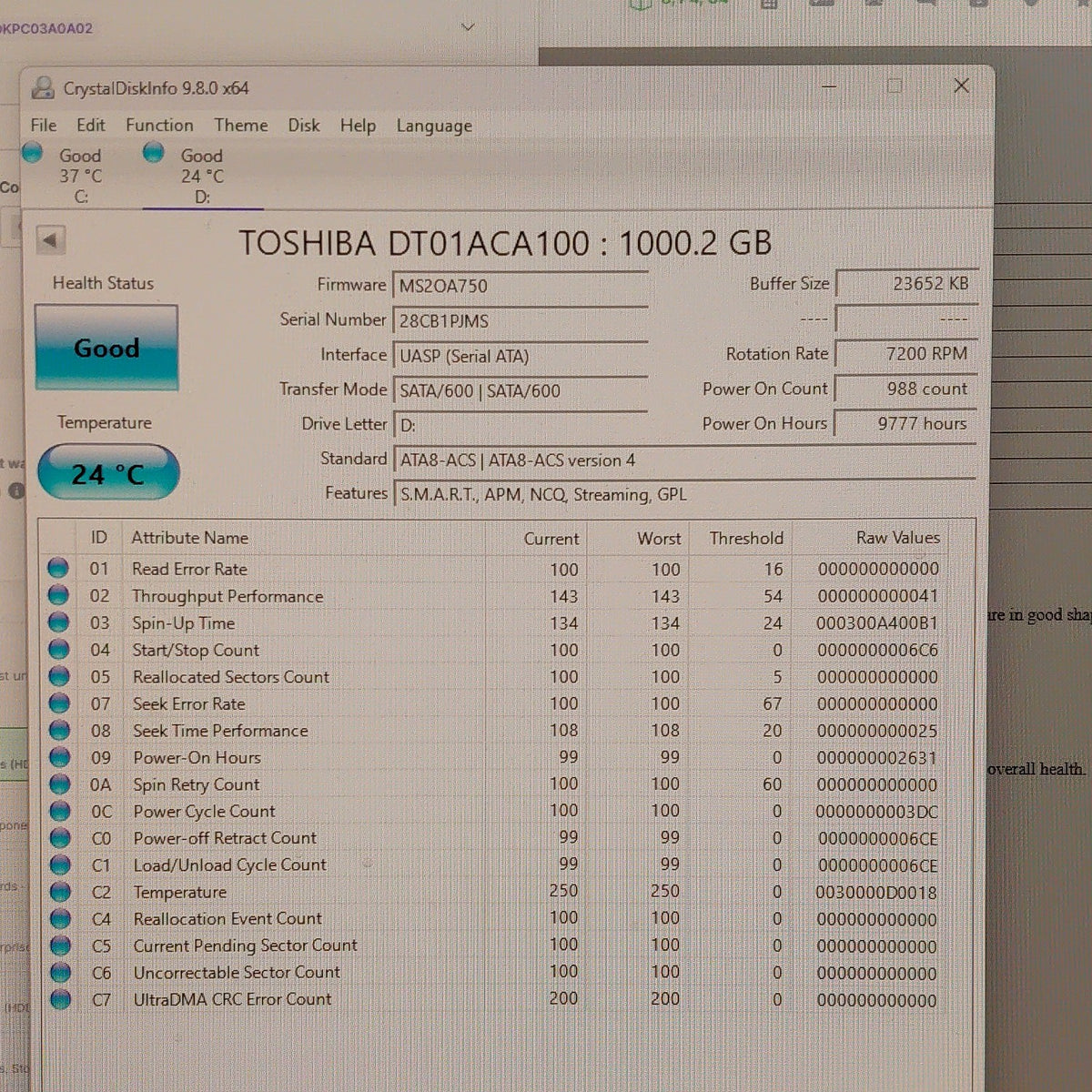Select the UltraDMA CRC Error Count name
Viewport: 1092px width, 1092px height.
point(232,999)
